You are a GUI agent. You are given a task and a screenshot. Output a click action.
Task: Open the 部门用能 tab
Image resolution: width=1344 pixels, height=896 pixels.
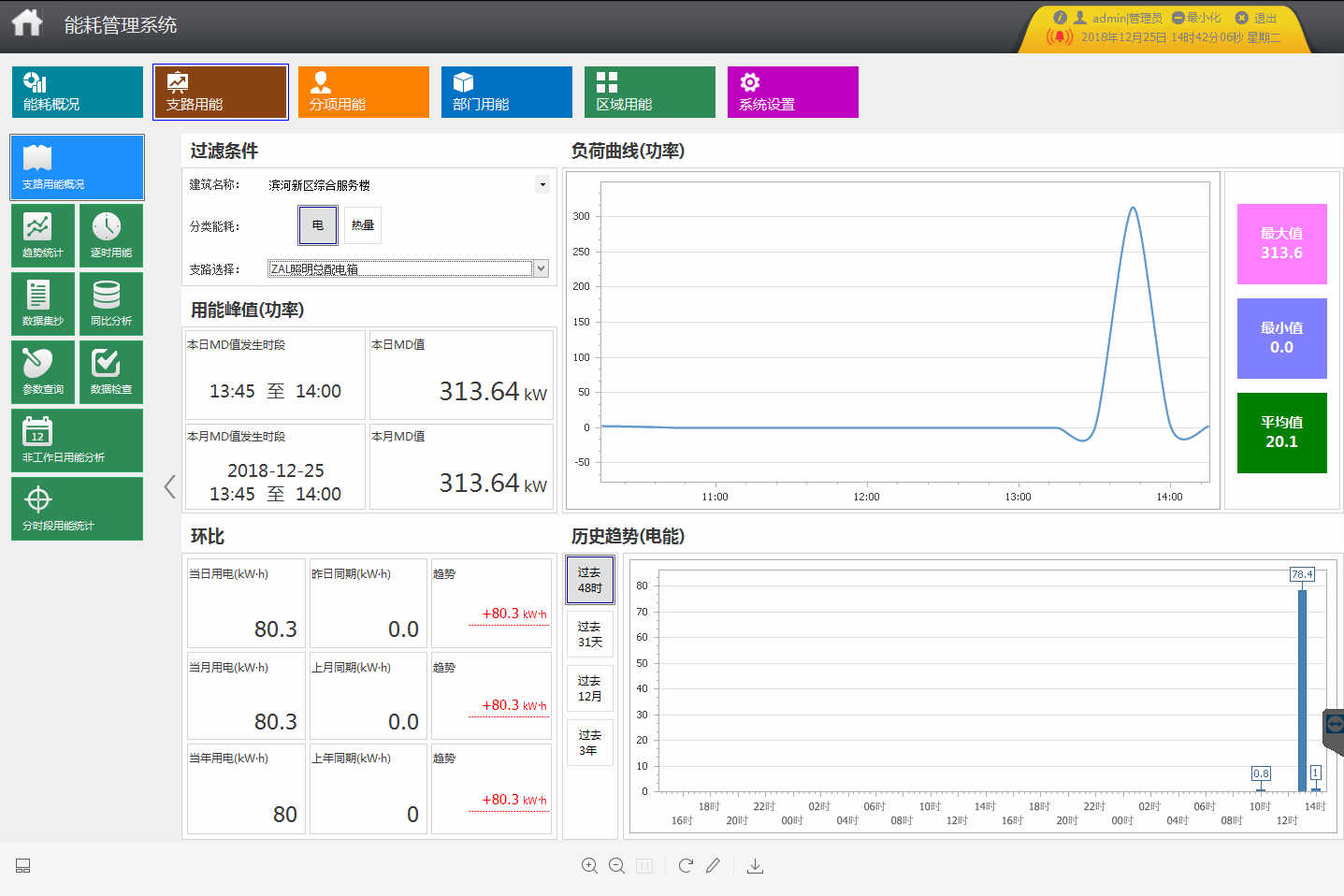pyautogui.click(x=507, y=92)
